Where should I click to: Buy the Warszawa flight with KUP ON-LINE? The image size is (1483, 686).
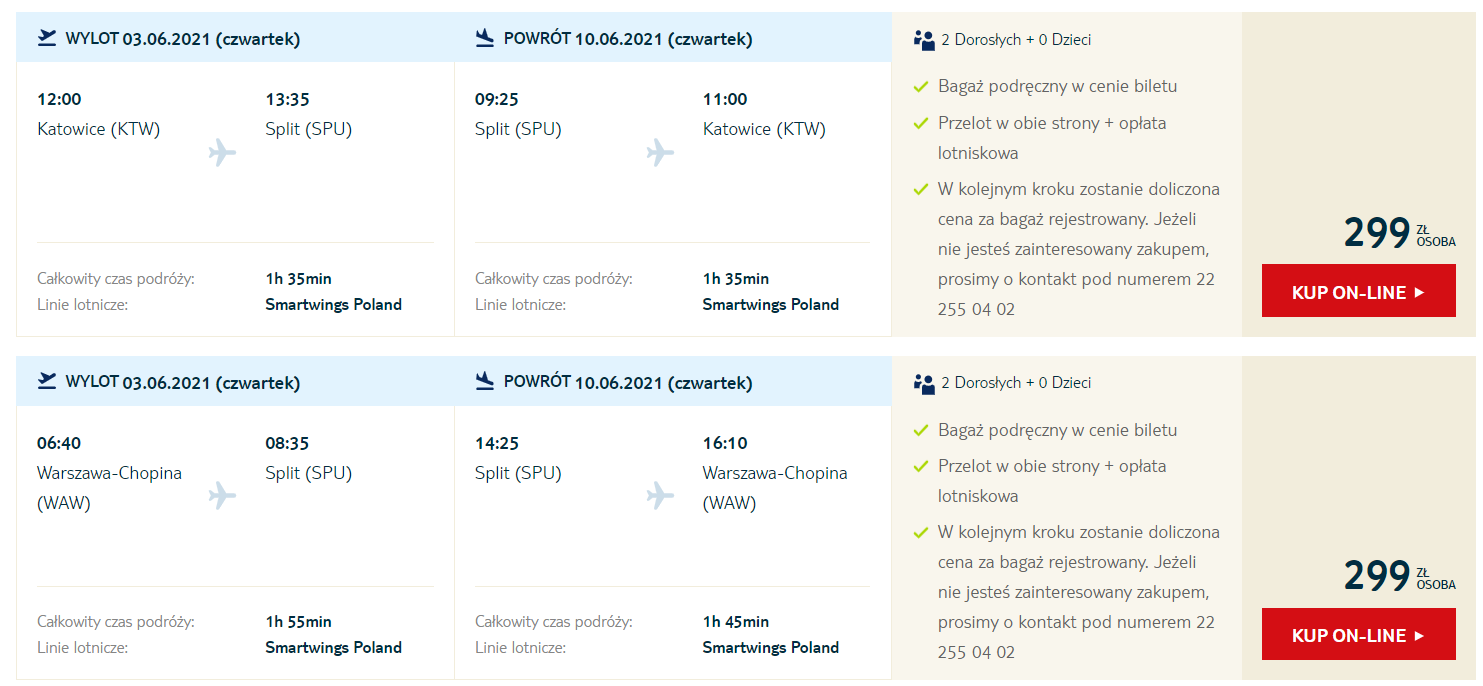[1358, 634]
